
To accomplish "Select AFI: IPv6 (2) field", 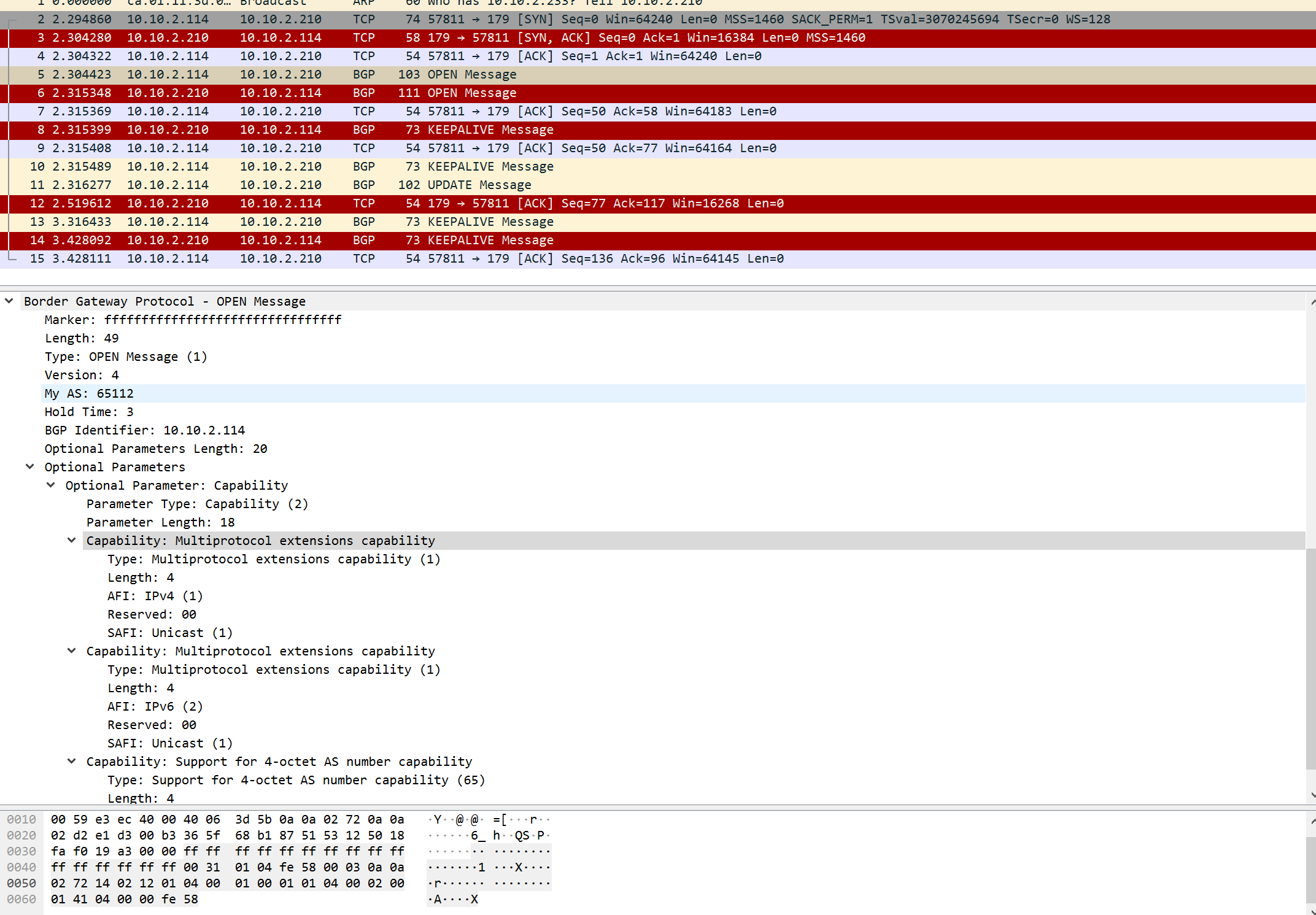I will click(x=155, y=706).
